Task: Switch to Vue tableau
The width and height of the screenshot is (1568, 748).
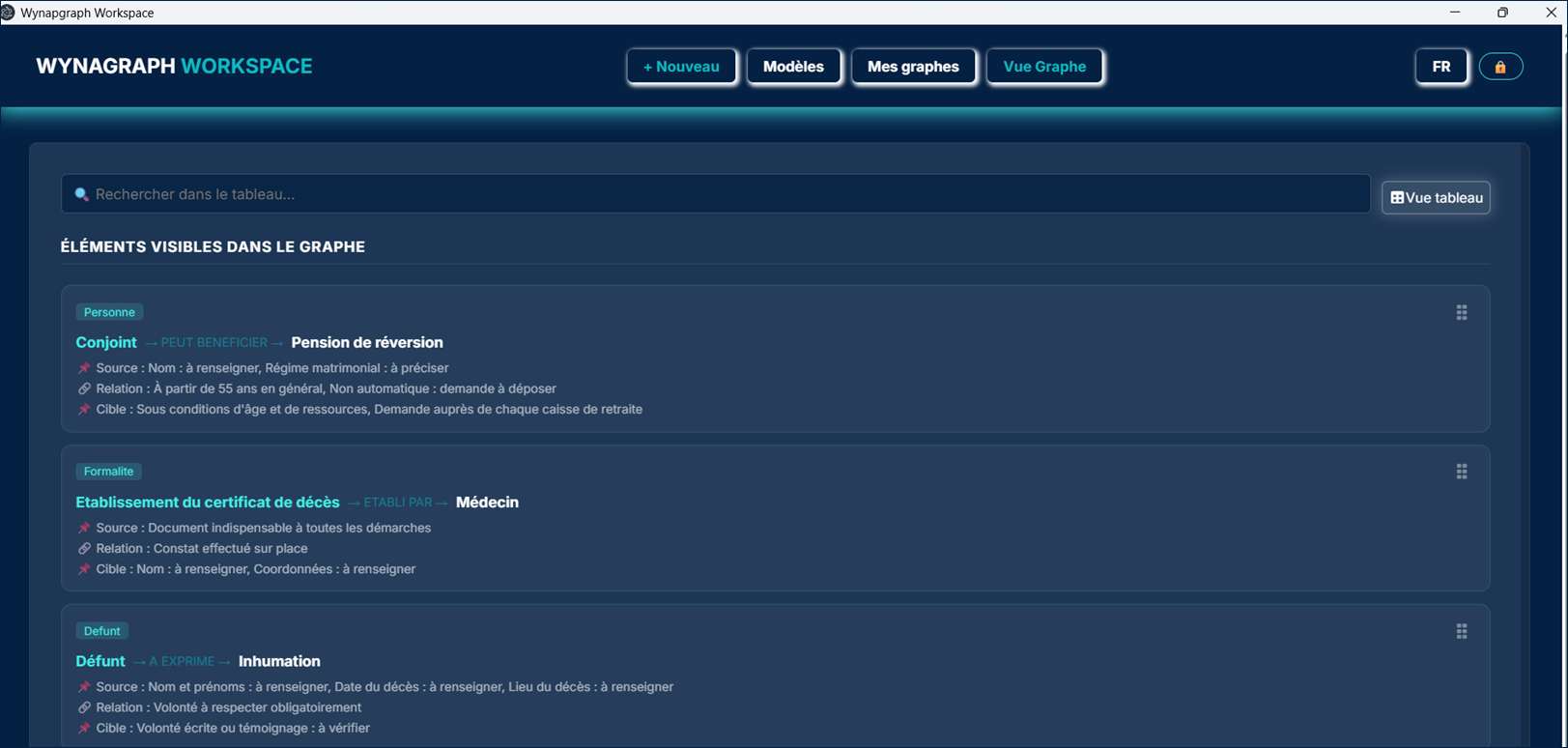Action: [x=1436, y=197]
